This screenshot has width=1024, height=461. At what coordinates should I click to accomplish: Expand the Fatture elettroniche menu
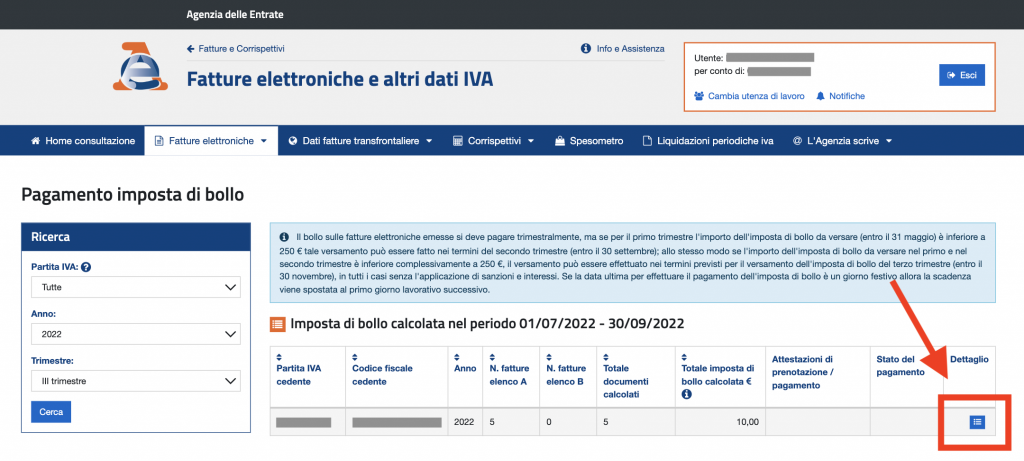pyautogui.click(x=211, y=140)
